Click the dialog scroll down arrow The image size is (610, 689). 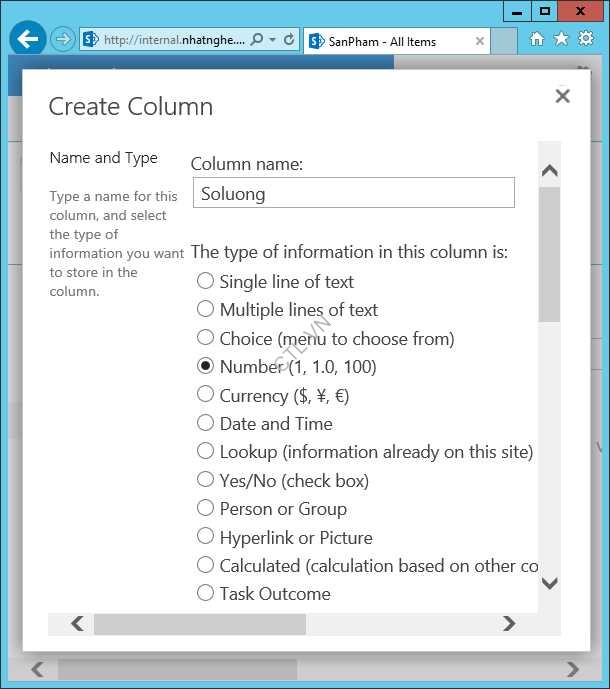(549, 583)
